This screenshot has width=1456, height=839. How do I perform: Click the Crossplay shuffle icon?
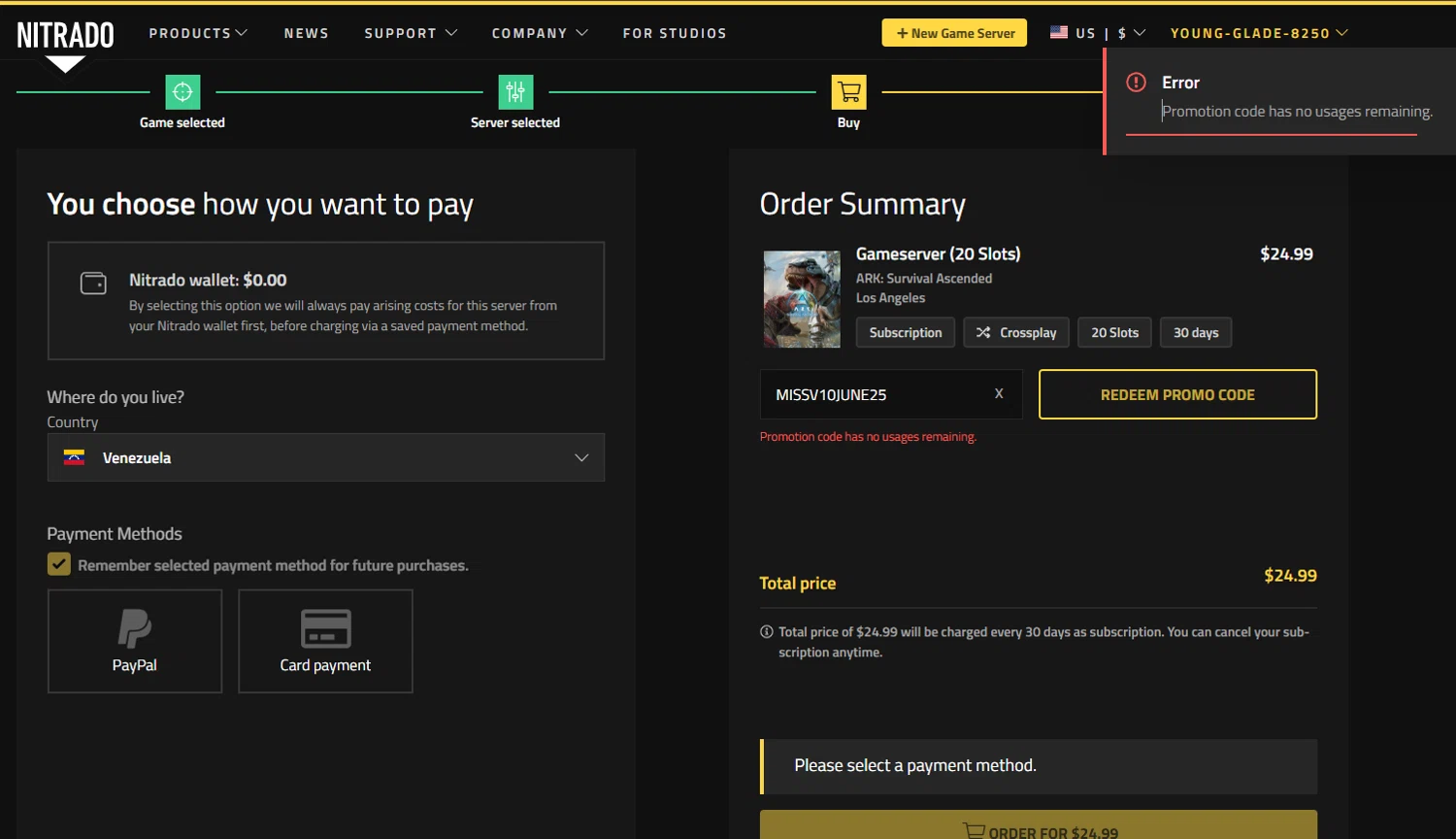tap(983, 332)
